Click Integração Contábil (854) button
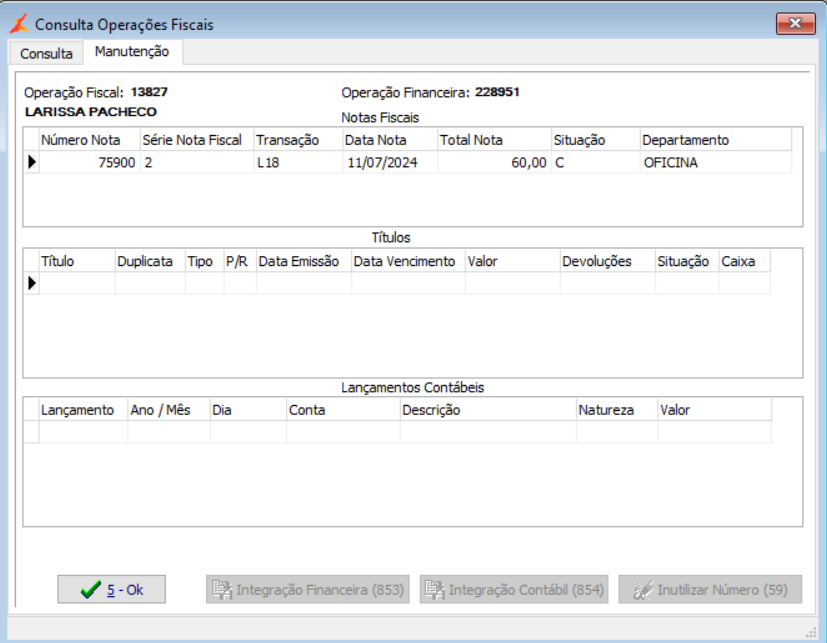Image resolution: width=827 pixels, height=643 pixels. pyautogui.click(x=514, y=589)
